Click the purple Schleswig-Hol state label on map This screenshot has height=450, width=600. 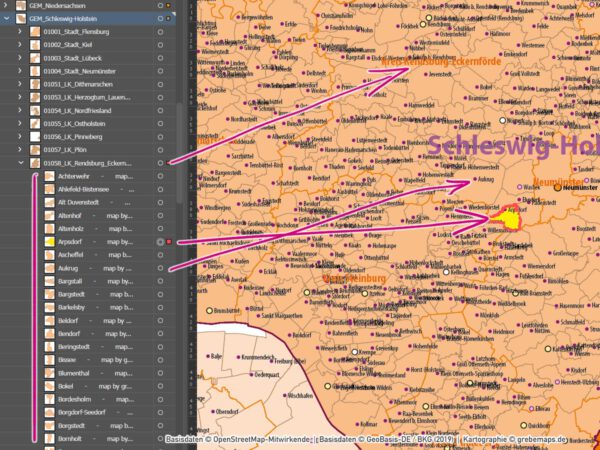pos(514,147)
